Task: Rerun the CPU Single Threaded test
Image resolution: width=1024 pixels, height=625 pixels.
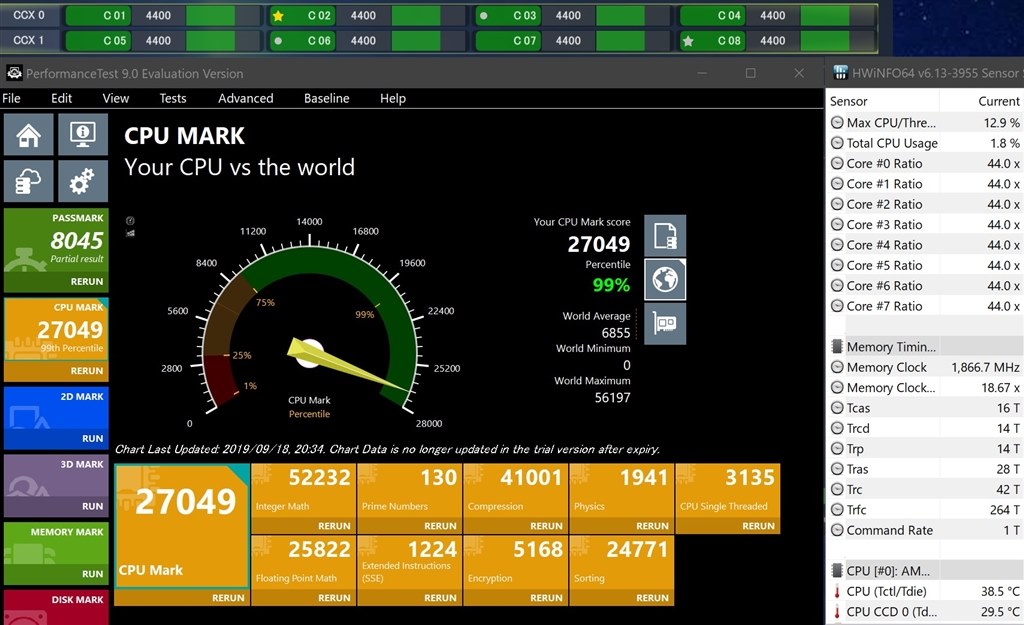Action: (758, 526)
